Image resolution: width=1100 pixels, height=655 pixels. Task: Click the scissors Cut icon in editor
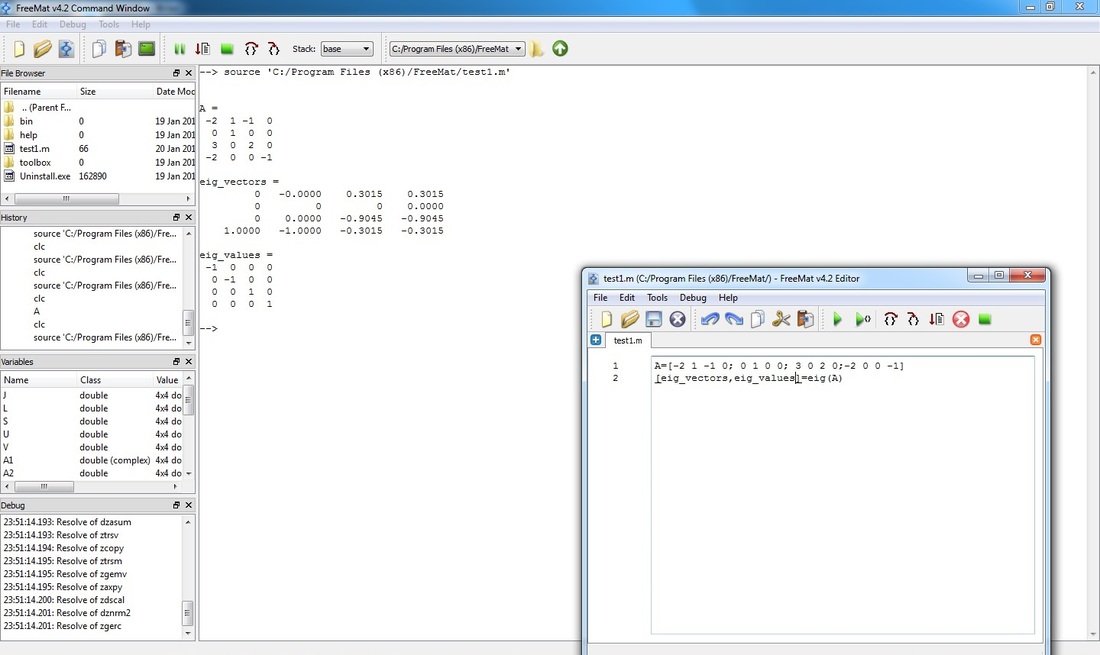point(782,319)
